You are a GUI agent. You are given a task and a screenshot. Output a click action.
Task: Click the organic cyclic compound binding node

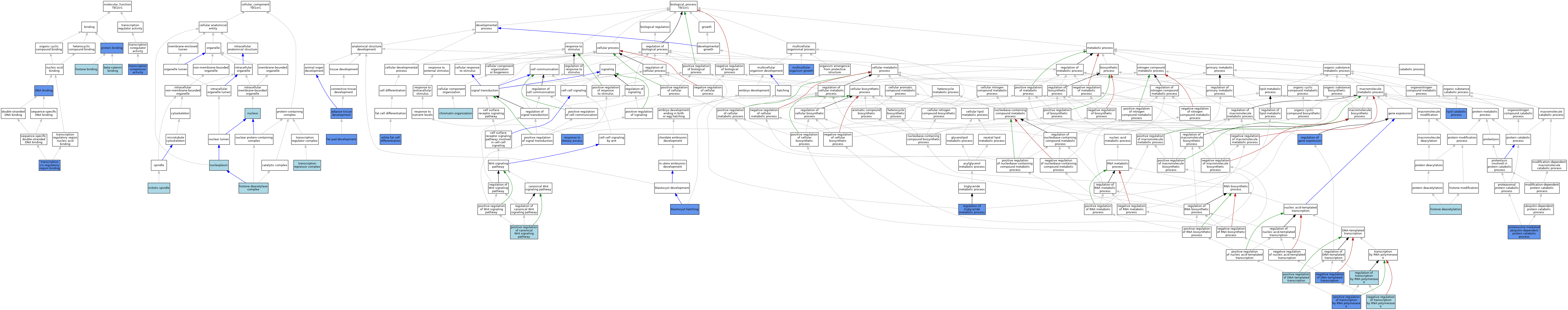[49, 48]
